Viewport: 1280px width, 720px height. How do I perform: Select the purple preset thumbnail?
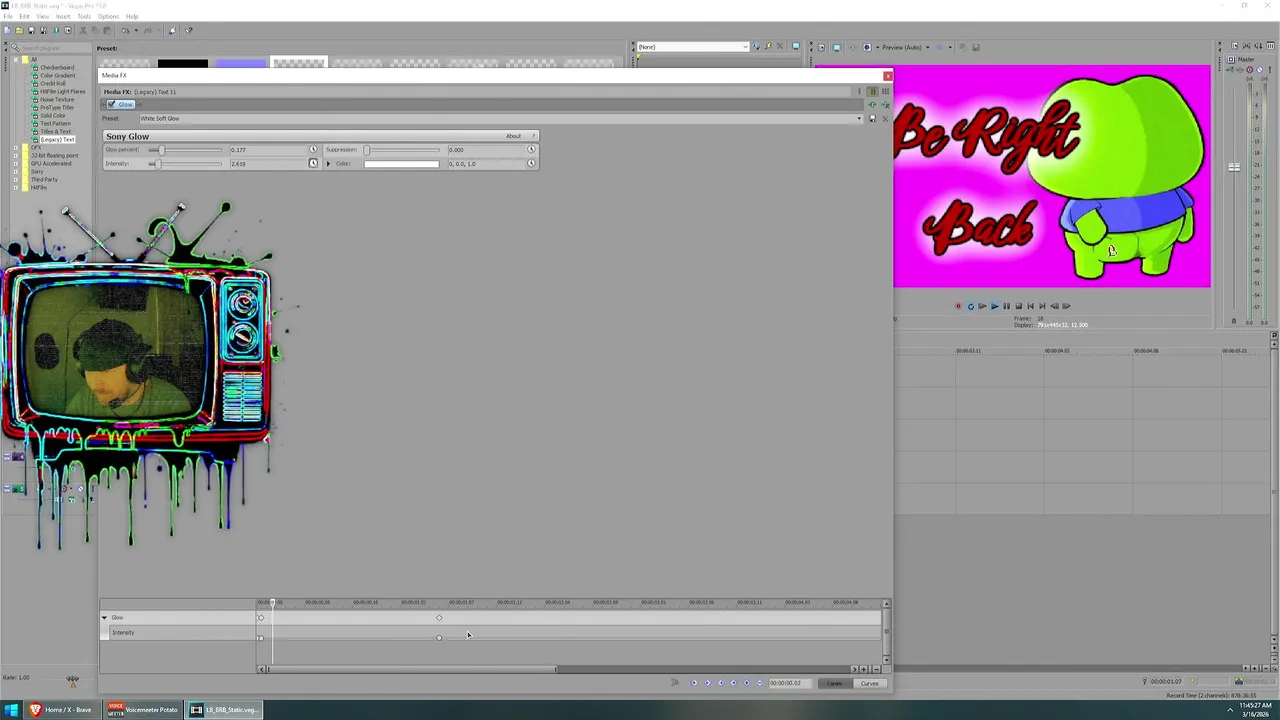[x=241, y=64]
